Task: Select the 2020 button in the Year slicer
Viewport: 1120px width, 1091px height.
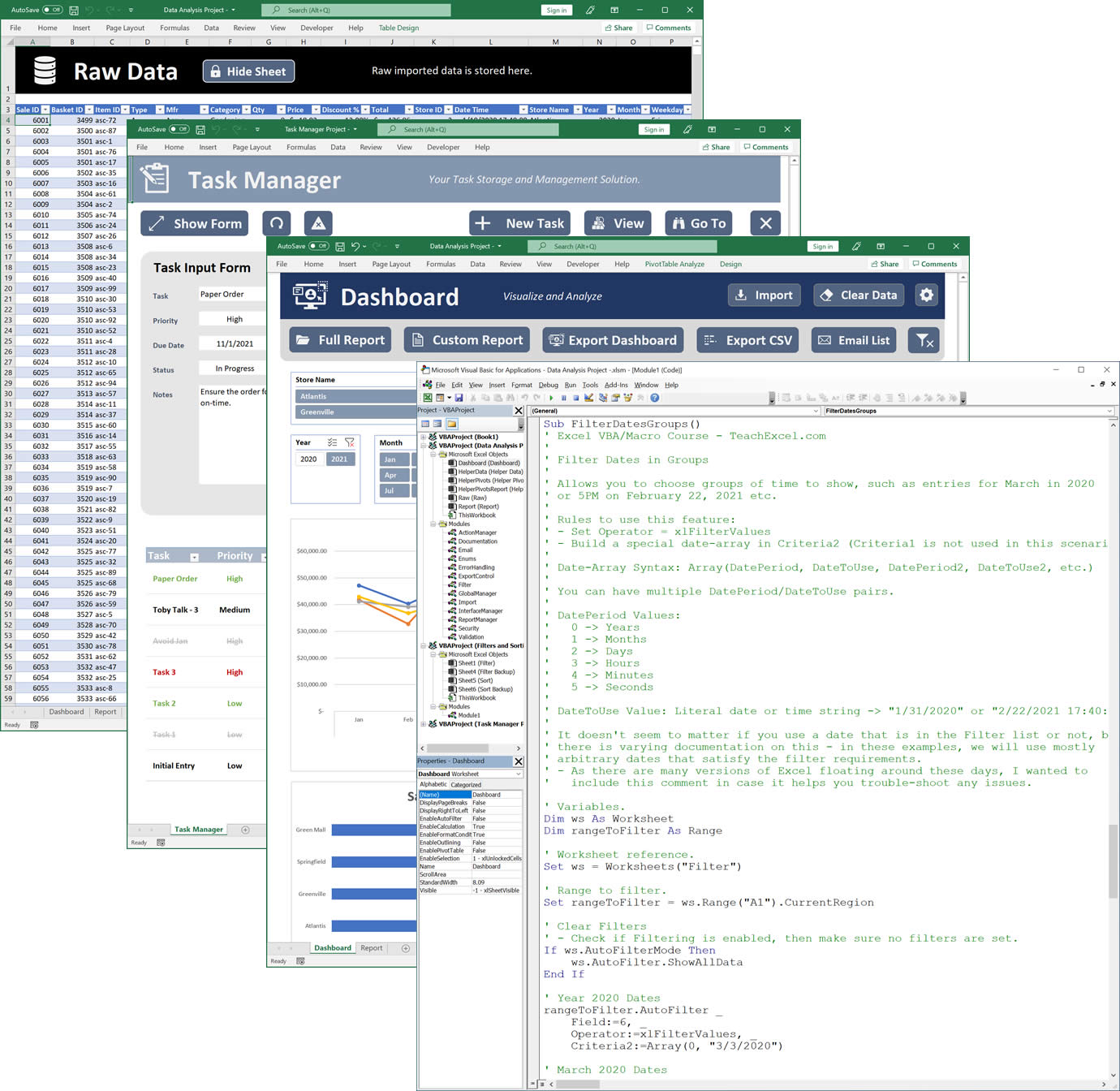Action: pyautogui.click(x=308, y=459)
